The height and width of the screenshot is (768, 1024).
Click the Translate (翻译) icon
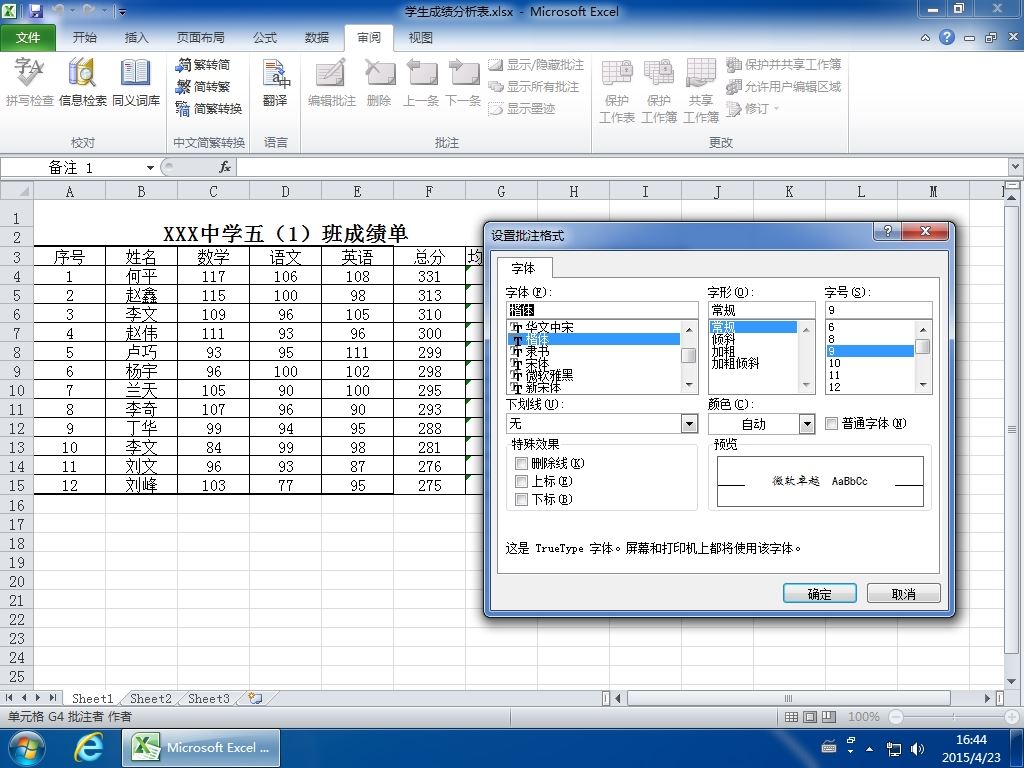tap(275, 82)
